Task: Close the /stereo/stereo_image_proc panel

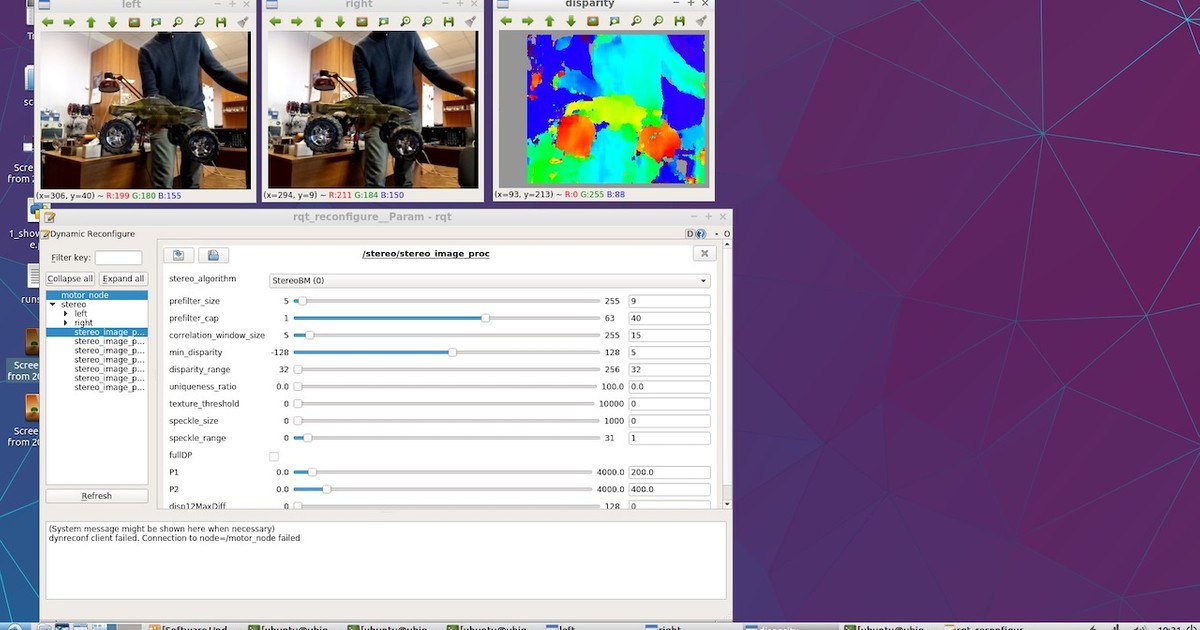Action: [x=704, y=254]
